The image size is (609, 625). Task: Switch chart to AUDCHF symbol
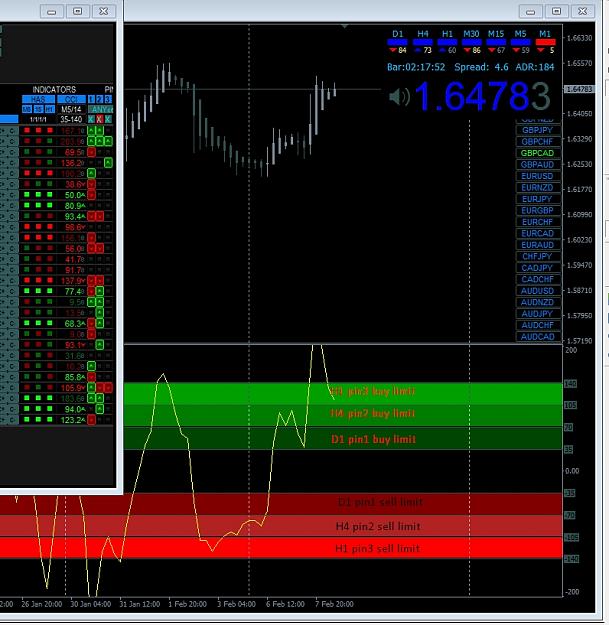tap(537, 326)
